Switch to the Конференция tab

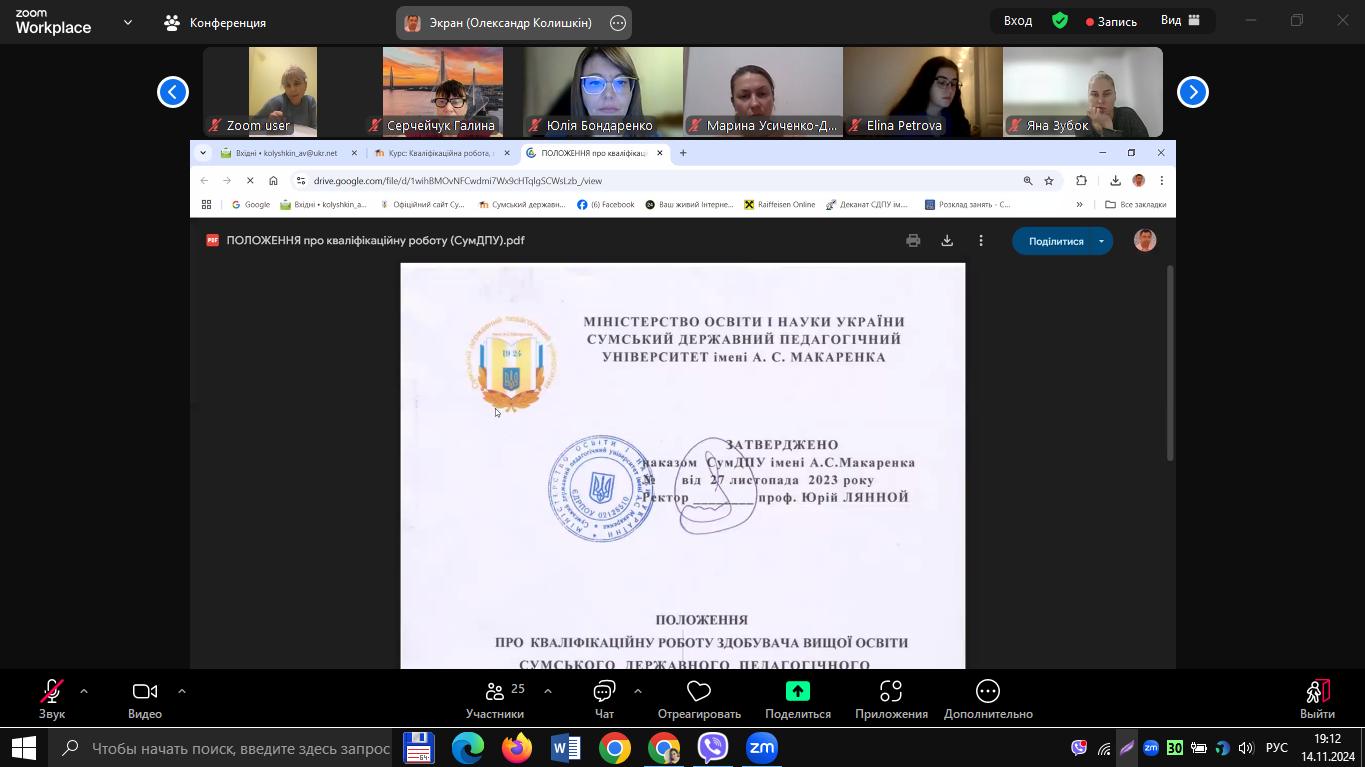(216, 22)
